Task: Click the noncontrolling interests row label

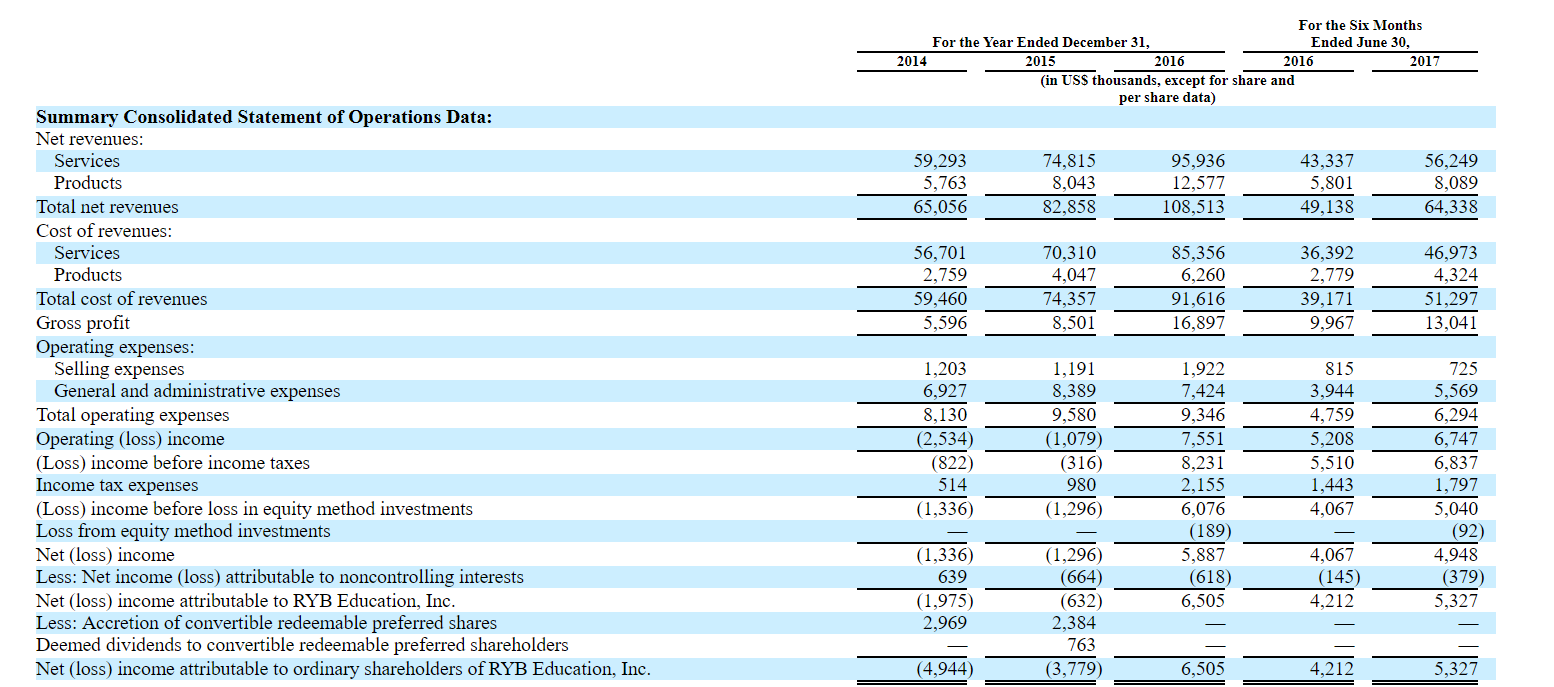Action: click(x=280, y=577)
